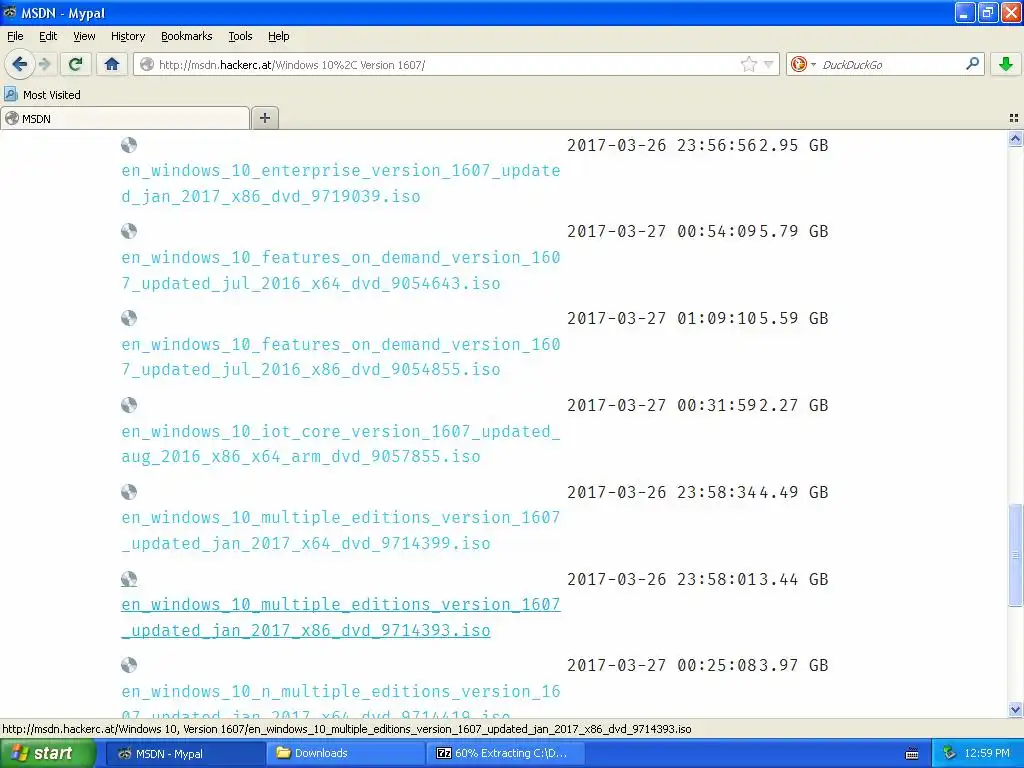Download features on demand x86 9054855 iso
1024x768 pixels.
(340, 357)
